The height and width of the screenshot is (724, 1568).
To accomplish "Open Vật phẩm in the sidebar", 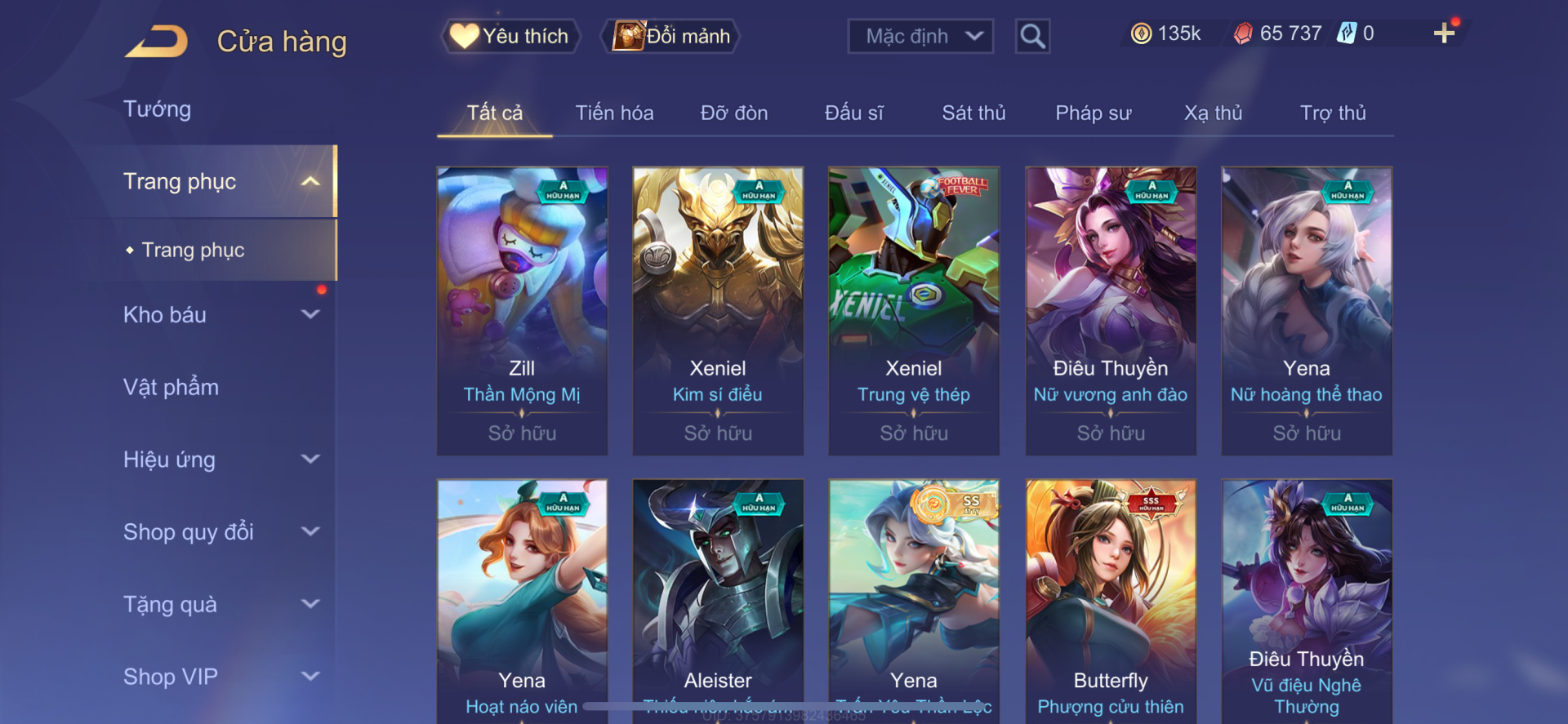I will click(x=171, y=387).
